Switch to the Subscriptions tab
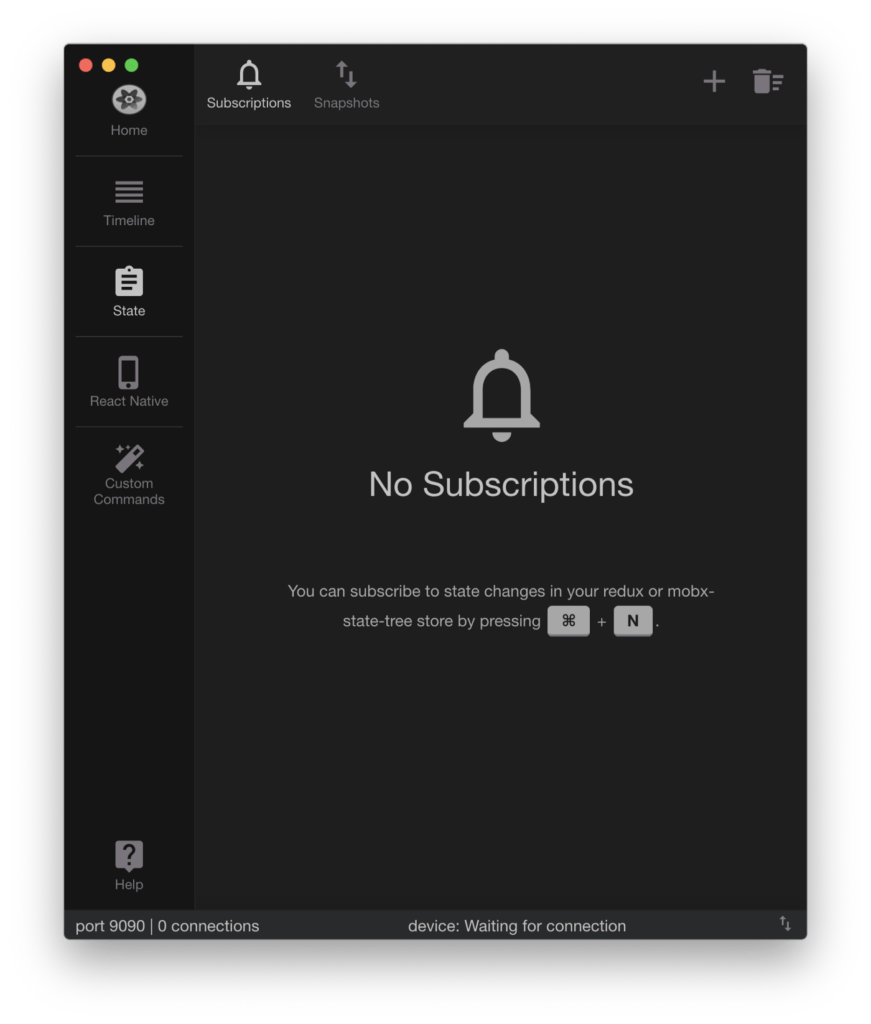 [x=249, y=85]
